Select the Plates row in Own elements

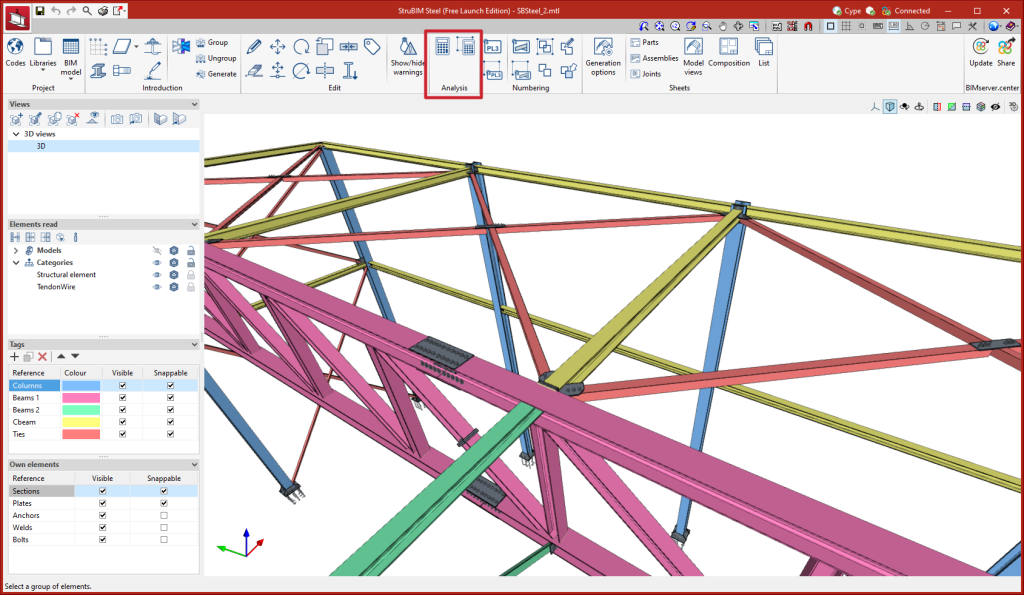pyautogui.click(x=103, y=504)
